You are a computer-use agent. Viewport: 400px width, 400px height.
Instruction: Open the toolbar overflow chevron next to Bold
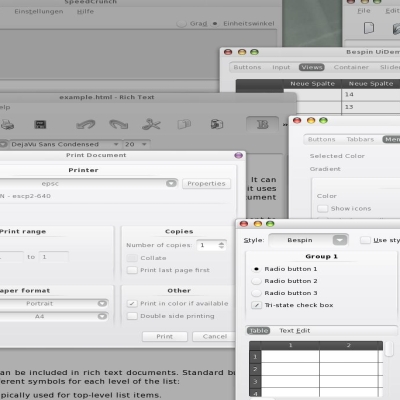click(x=285, y=125)
